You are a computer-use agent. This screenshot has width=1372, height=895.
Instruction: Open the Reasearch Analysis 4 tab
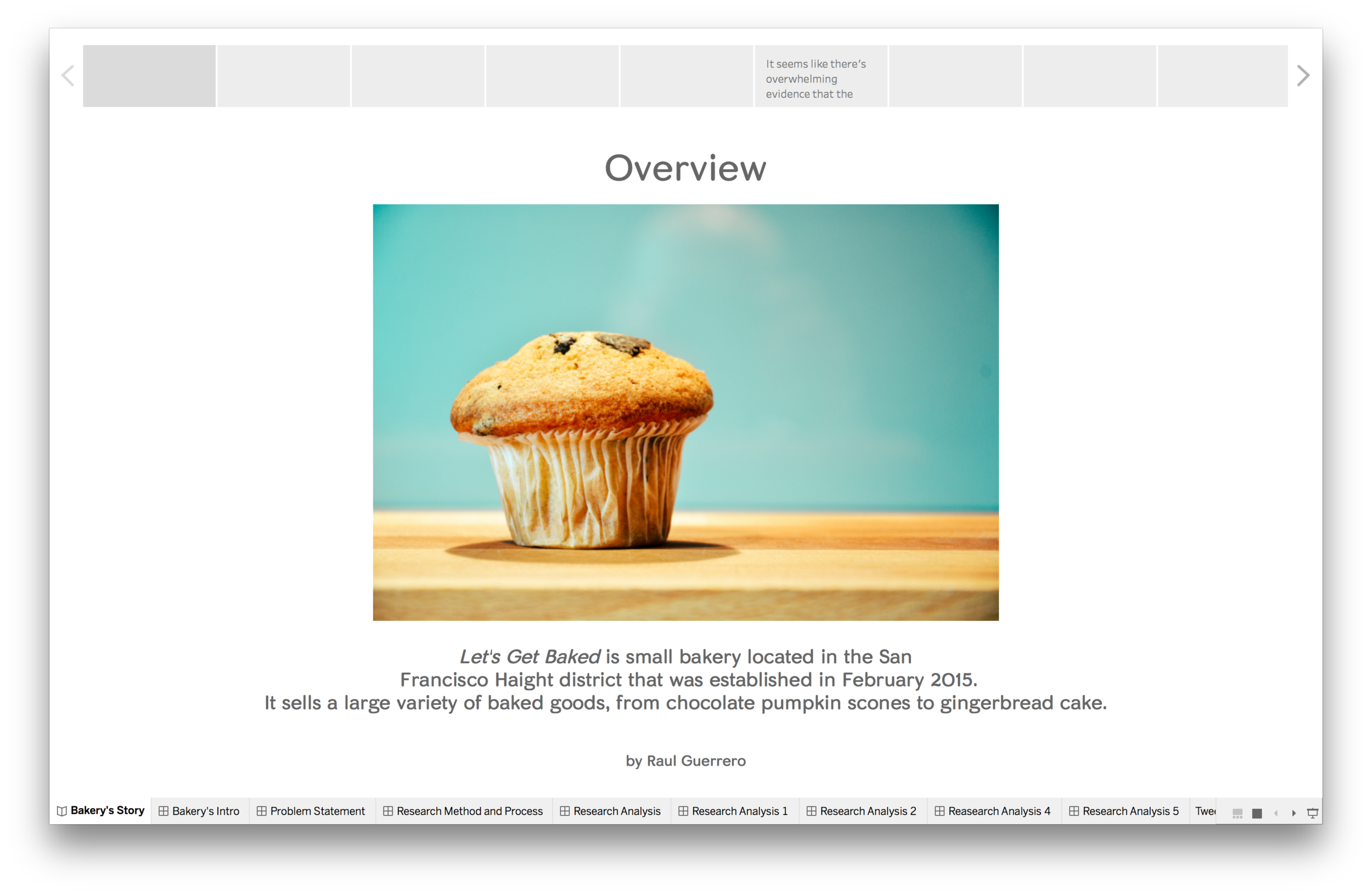993,811
